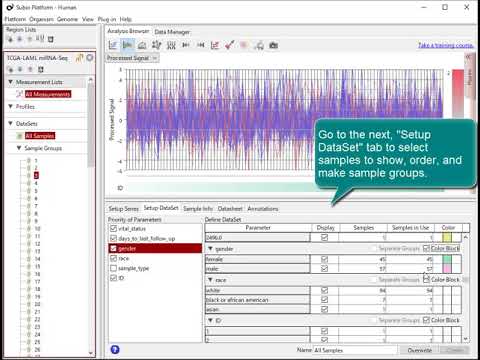Click the green color swatch for female

point(447,259)
